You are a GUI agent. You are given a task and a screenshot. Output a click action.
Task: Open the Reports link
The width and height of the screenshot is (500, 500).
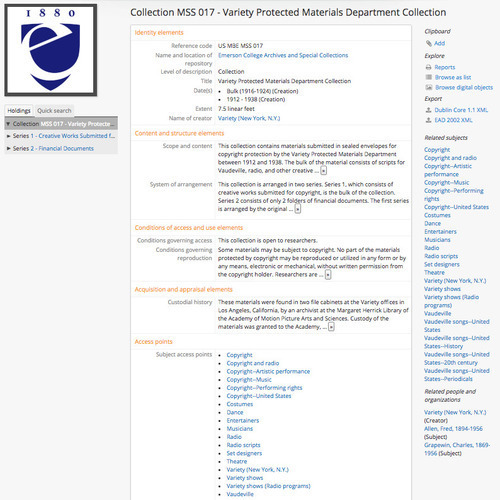tap(445, 67)
